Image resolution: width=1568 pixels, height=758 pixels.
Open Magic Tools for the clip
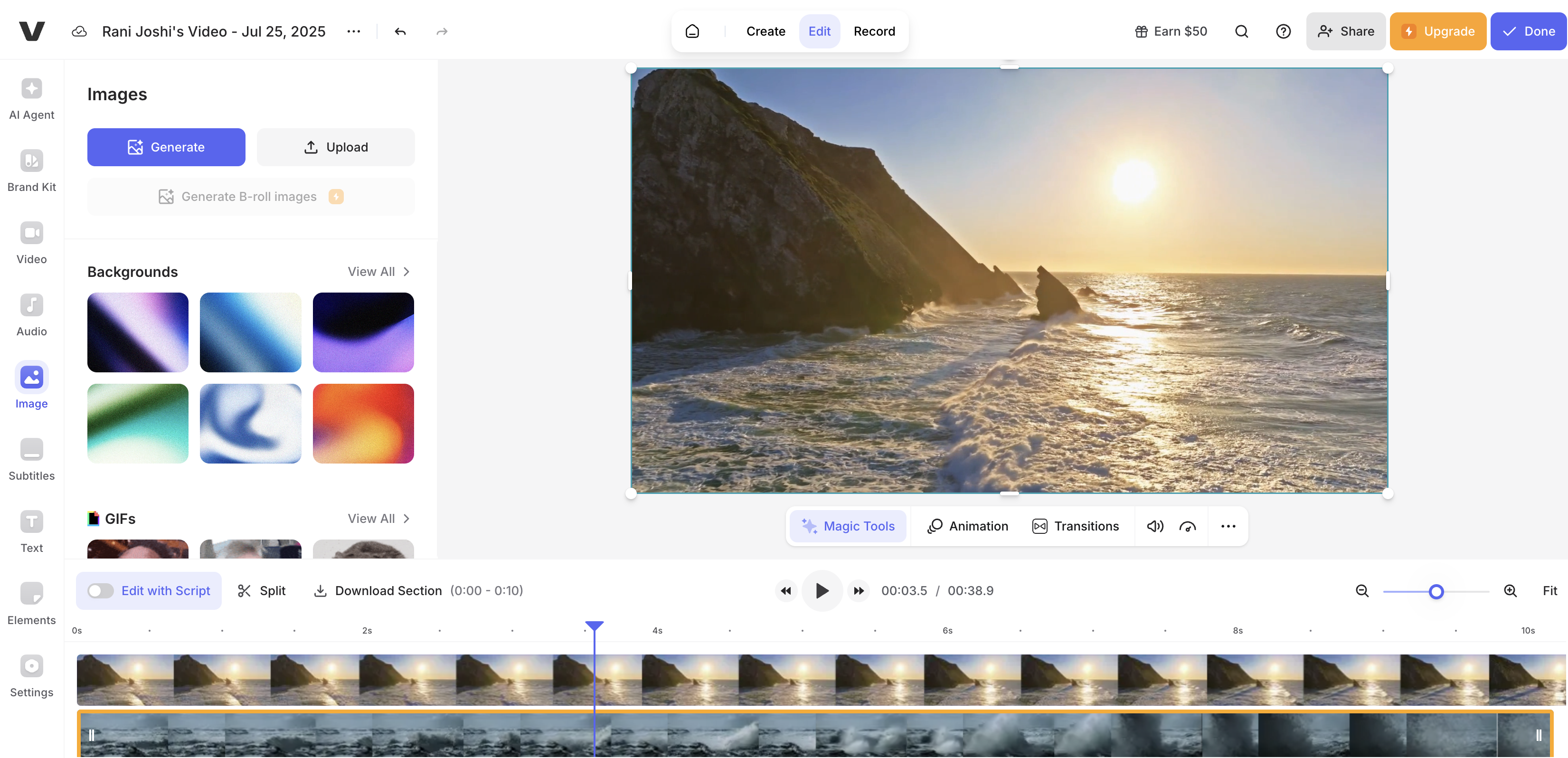click(847, 526)
